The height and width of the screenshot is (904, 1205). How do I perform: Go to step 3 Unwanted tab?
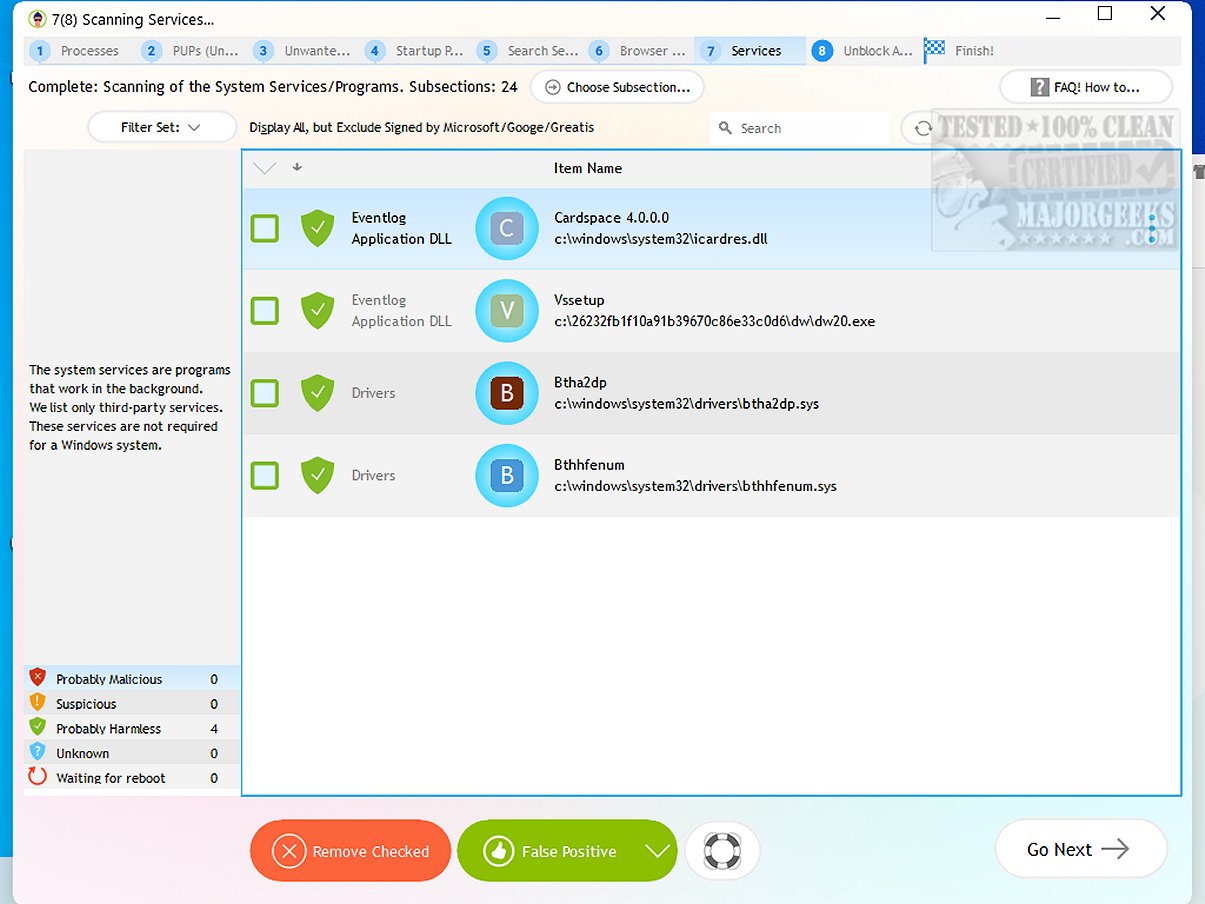[x=304, y=50]
